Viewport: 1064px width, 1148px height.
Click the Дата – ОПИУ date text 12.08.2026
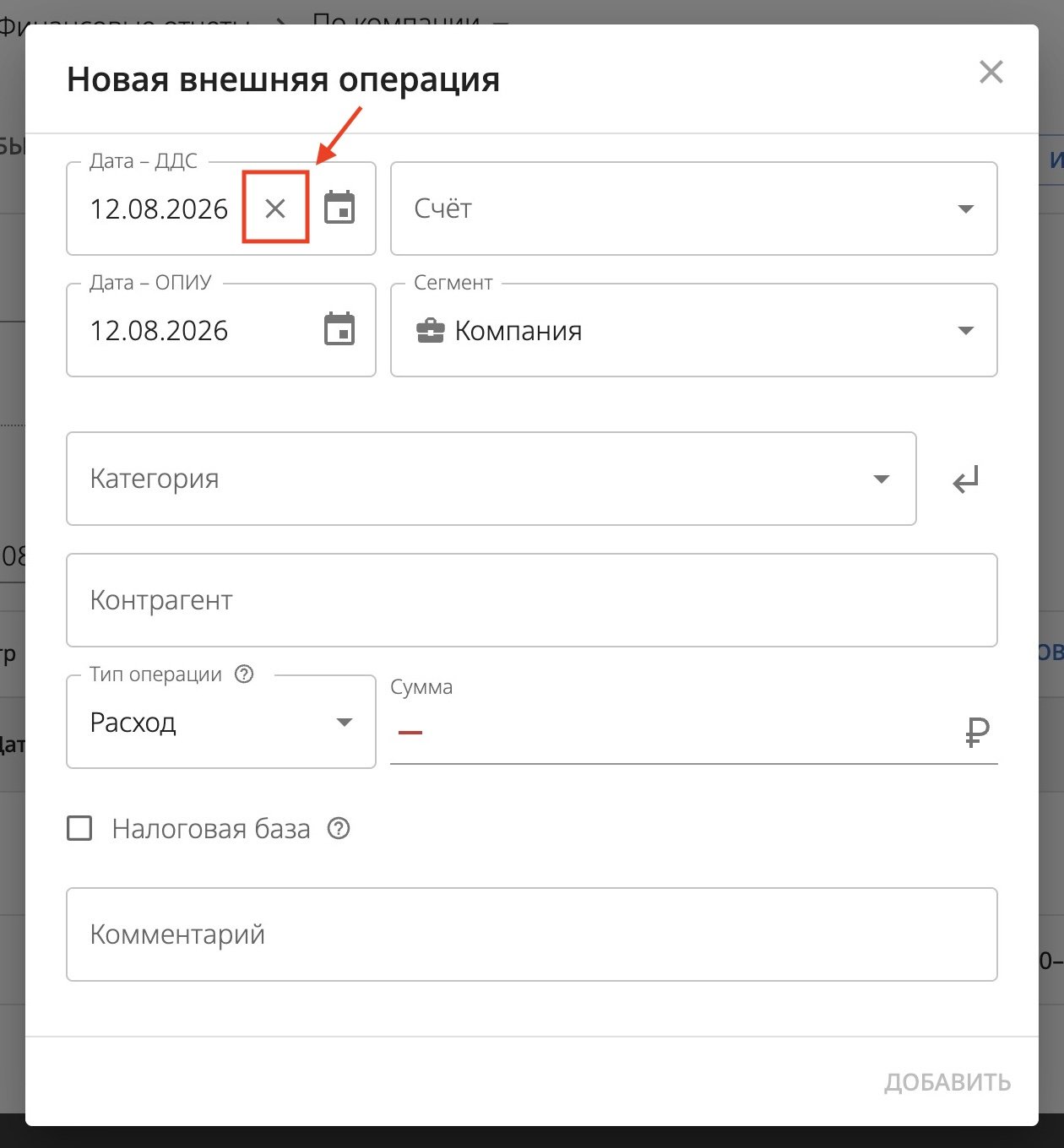[159, 331]
